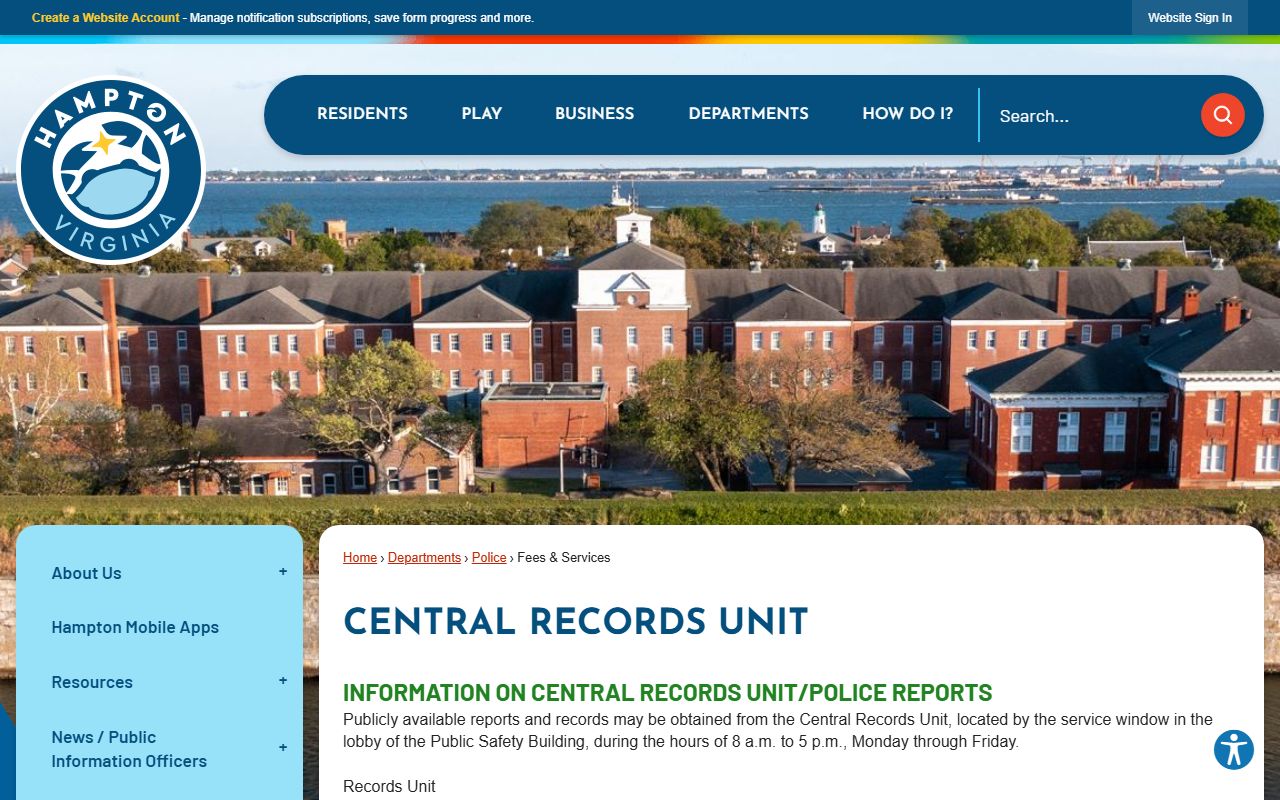Viewport: 1280px width, 800px height.
Task: Expand the About Us submenu
Action: (283, 572)
